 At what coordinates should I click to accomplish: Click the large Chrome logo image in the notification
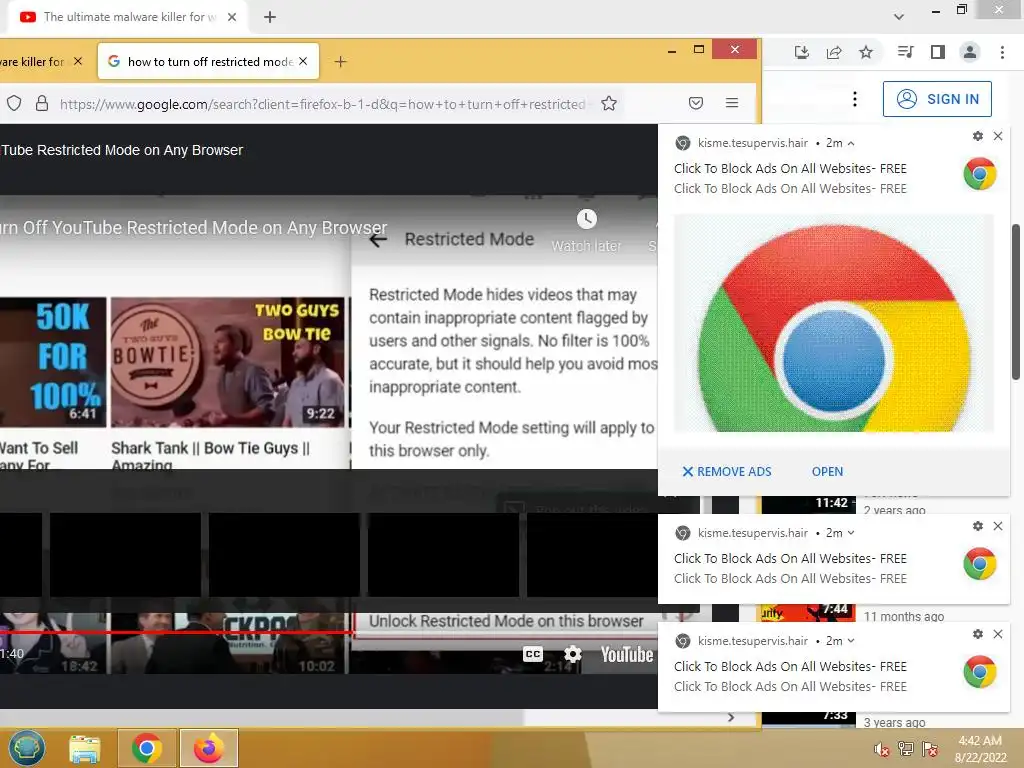834,323
